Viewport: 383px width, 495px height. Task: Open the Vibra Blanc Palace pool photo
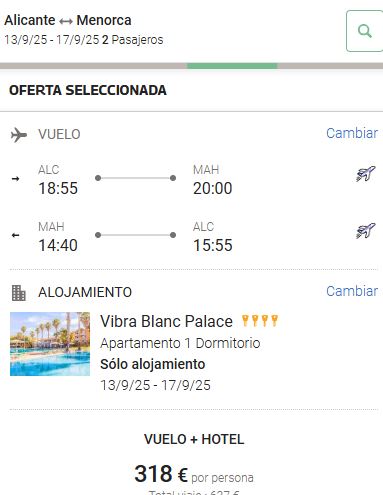pyautogui.click(x=50, y=344)
